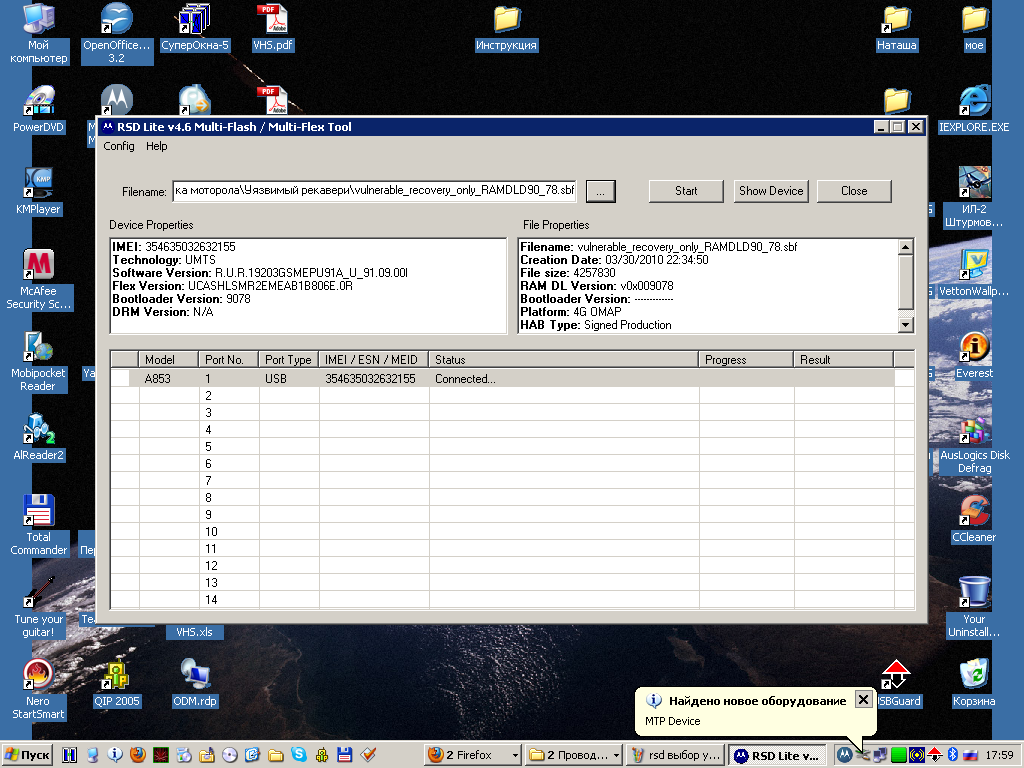1024x768 pixels.
Task: Click the checkmark quick launch icon
Action: pyautogui.click(x=368, y=755)
